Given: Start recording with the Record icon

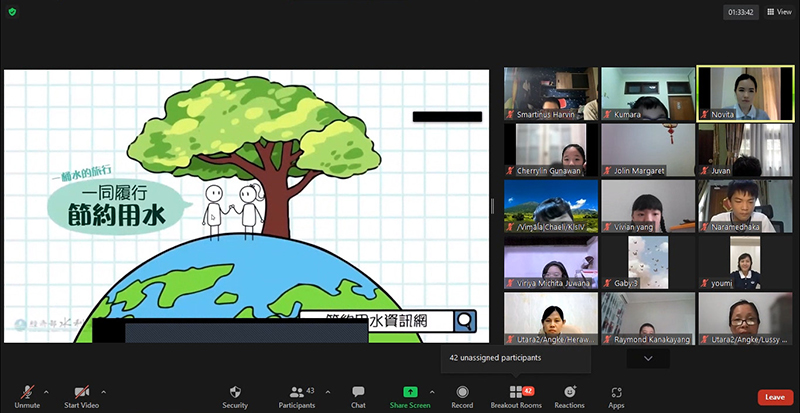Looking at the screenshot, I should (x=462, y=392).
